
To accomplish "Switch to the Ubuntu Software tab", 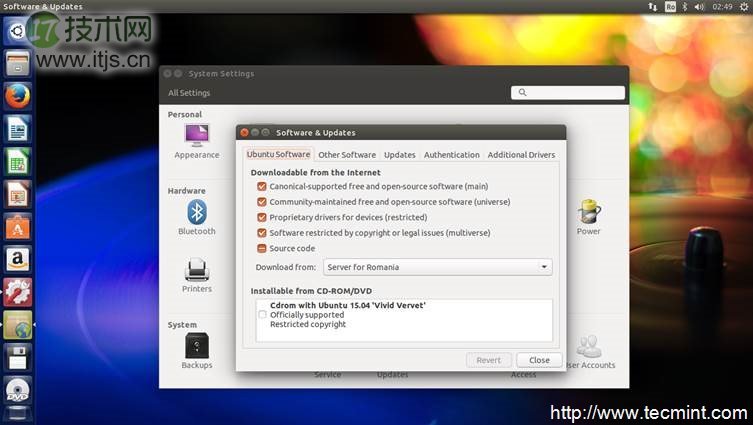I will coord(278,154).
